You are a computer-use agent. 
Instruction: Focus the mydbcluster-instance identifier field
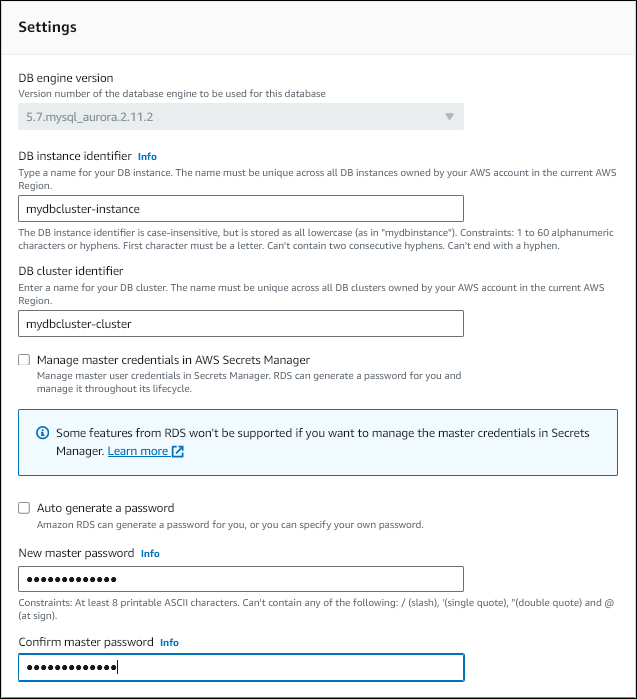tap(241, 208)
